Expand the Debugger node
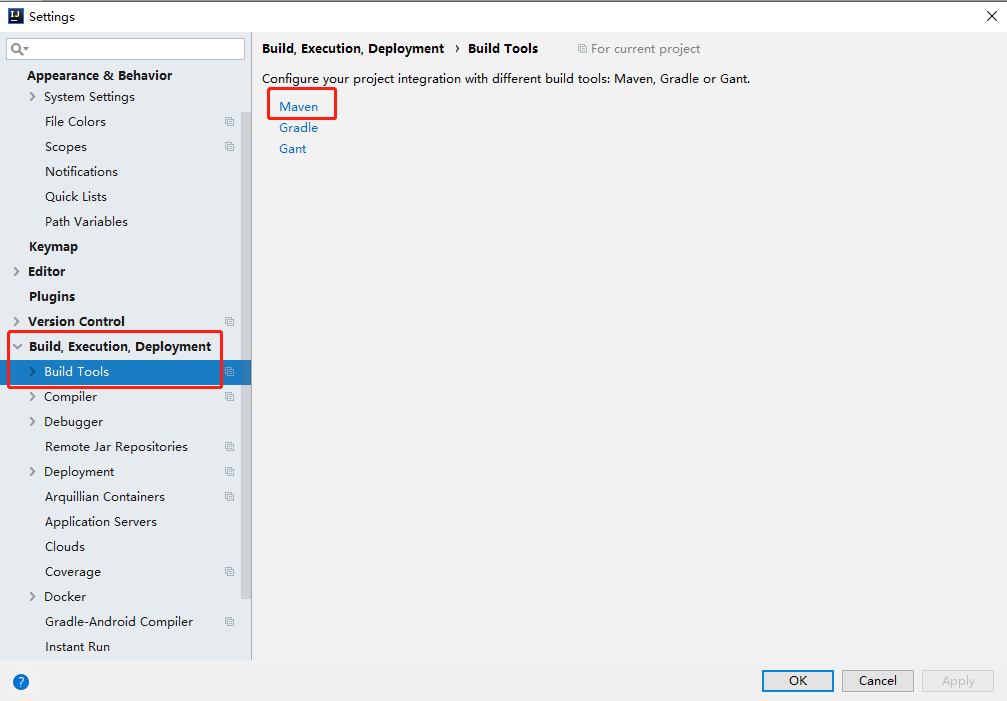 32,422
